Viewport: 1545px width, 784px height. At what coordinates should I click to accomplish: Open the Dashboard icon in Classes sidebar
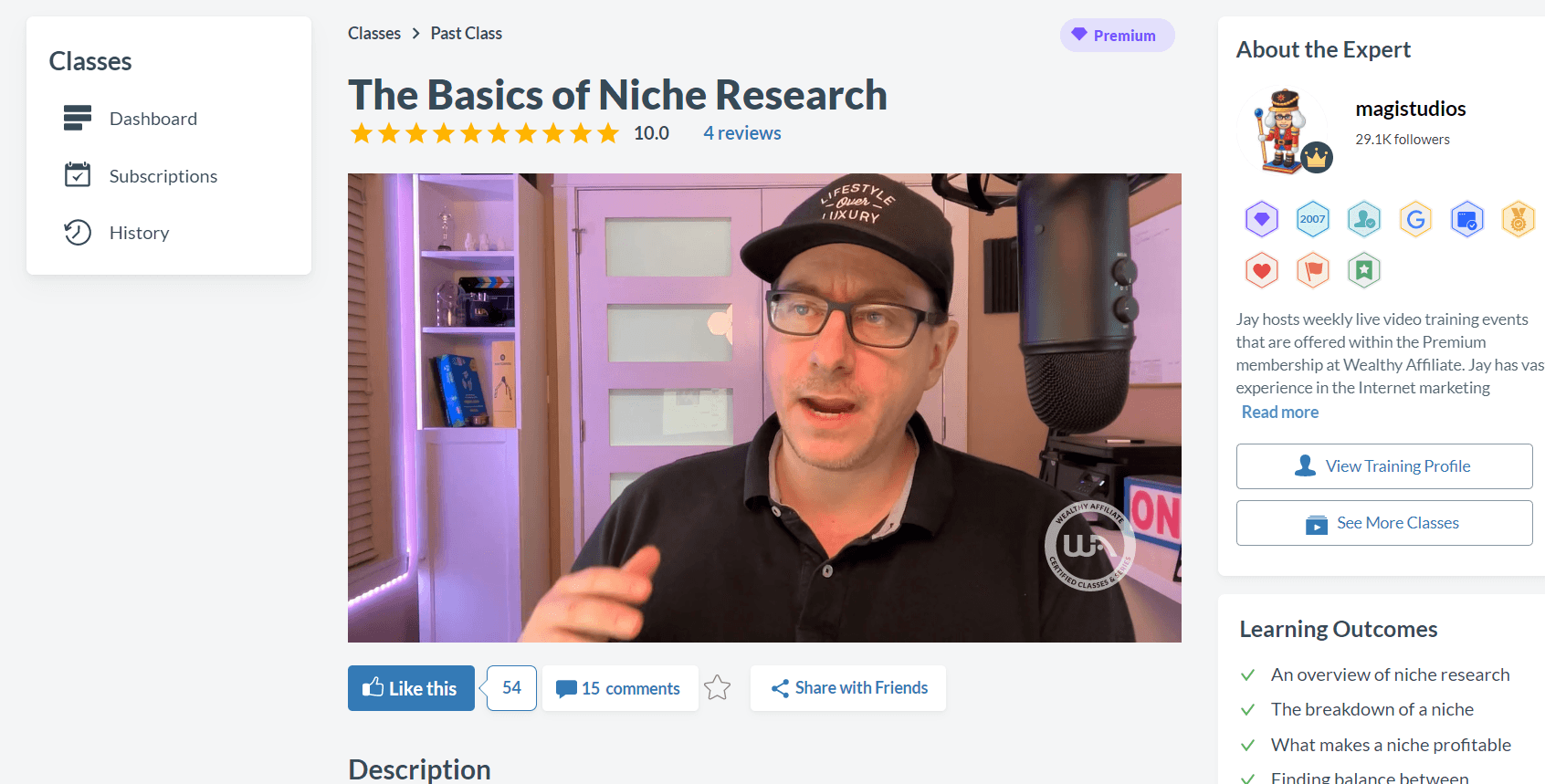point(78,119)
